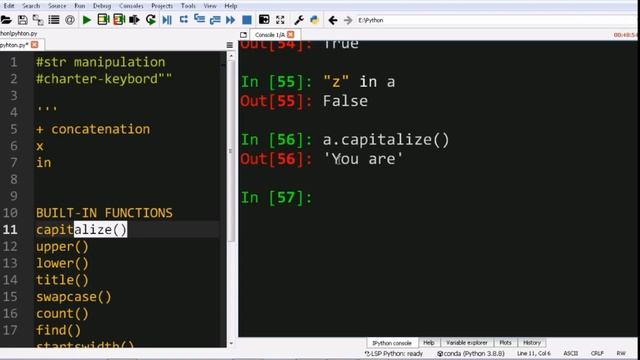Toggle fullscreen mode icon
This screenshot has width=640, height=360.
pos(280,20)
